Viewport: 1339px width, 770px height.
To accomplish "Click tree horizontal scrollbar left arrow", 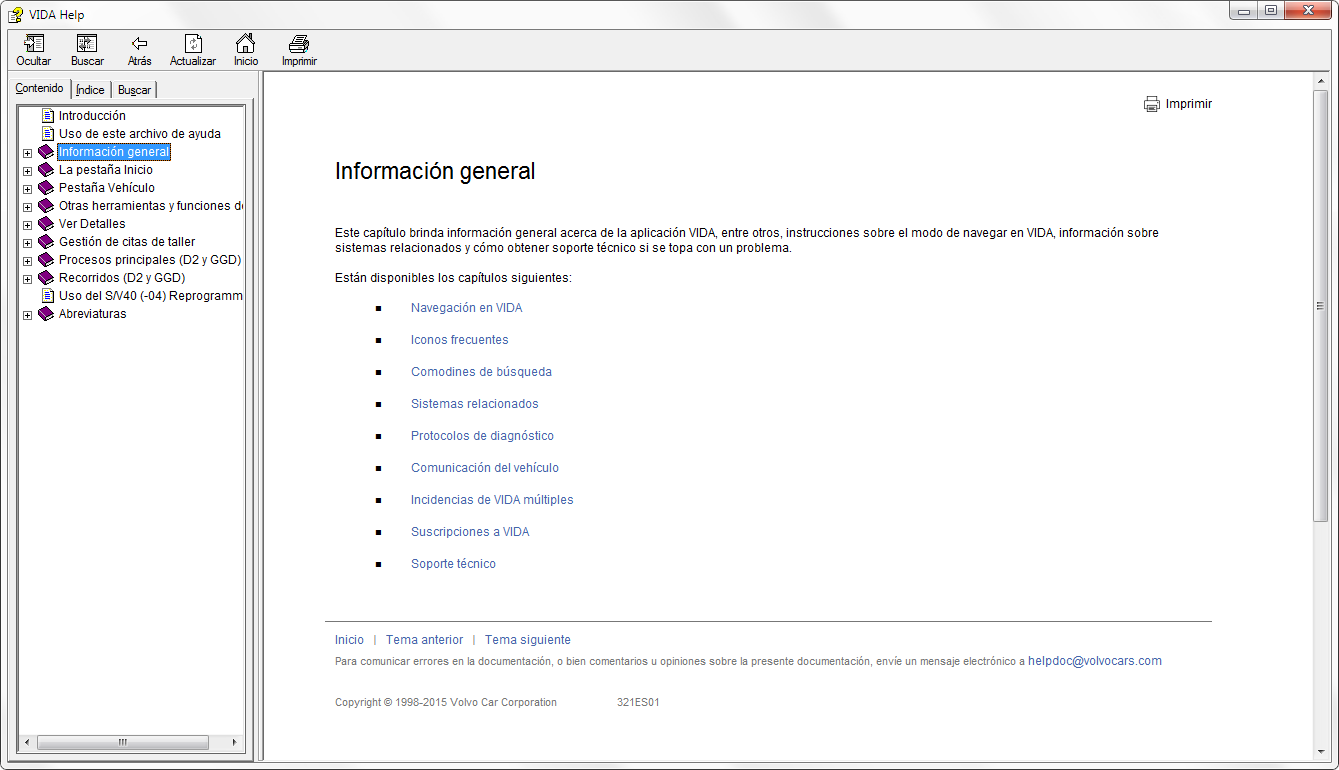I will coord(27,743).
